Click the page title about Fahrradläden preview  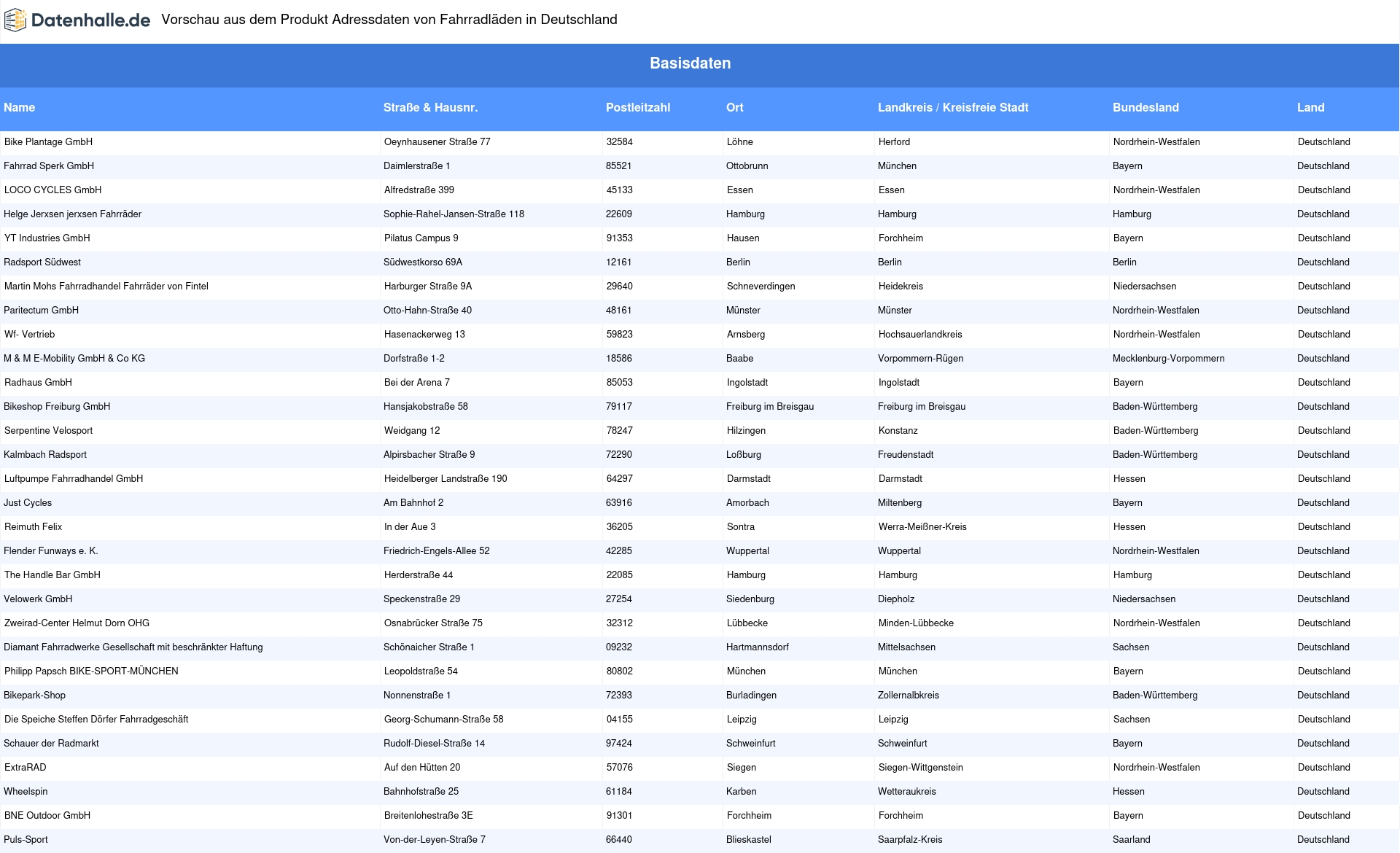coord(389,20)
